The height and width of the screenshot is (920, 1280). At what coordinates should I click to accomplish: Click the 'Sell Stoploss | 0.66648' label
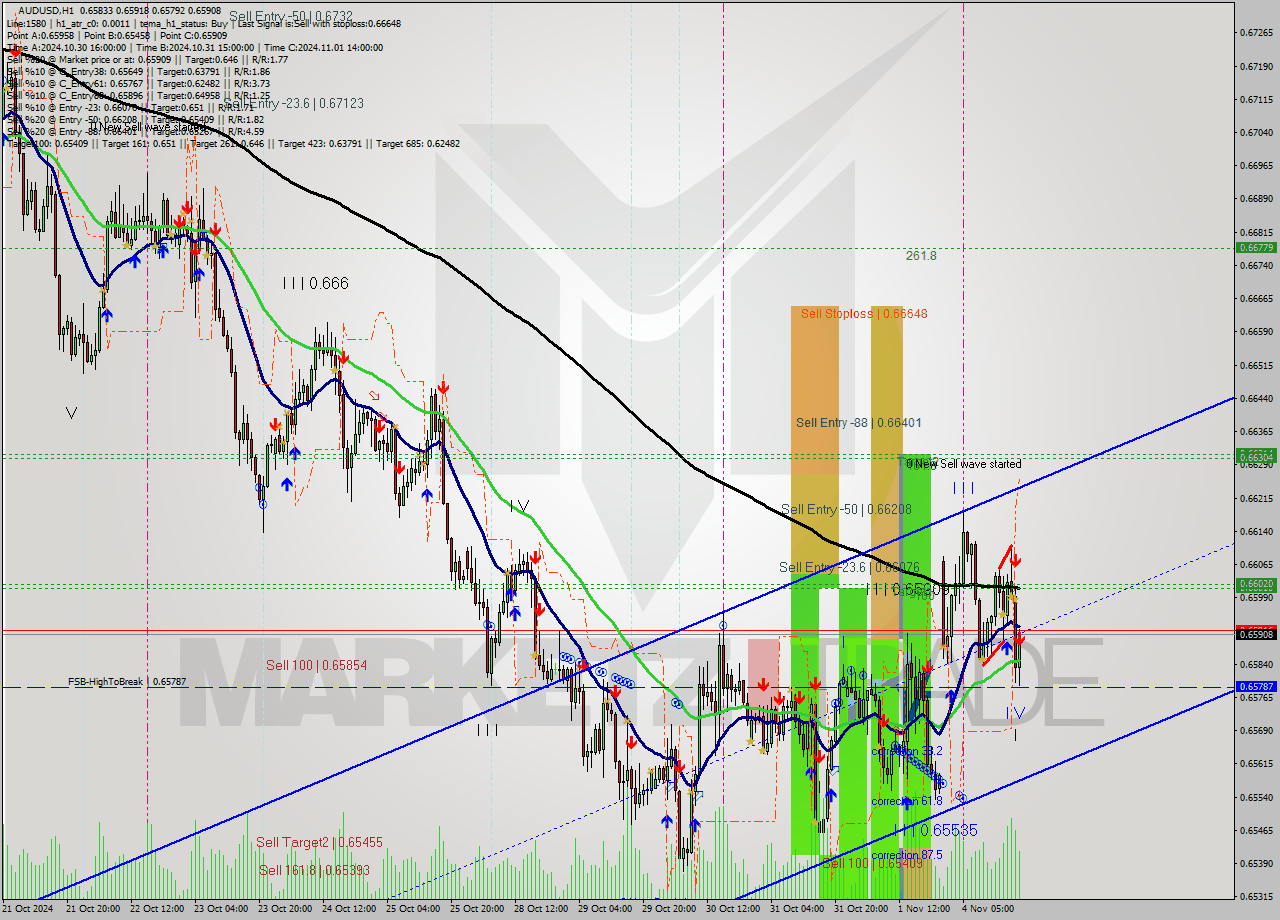pos(864,314)
